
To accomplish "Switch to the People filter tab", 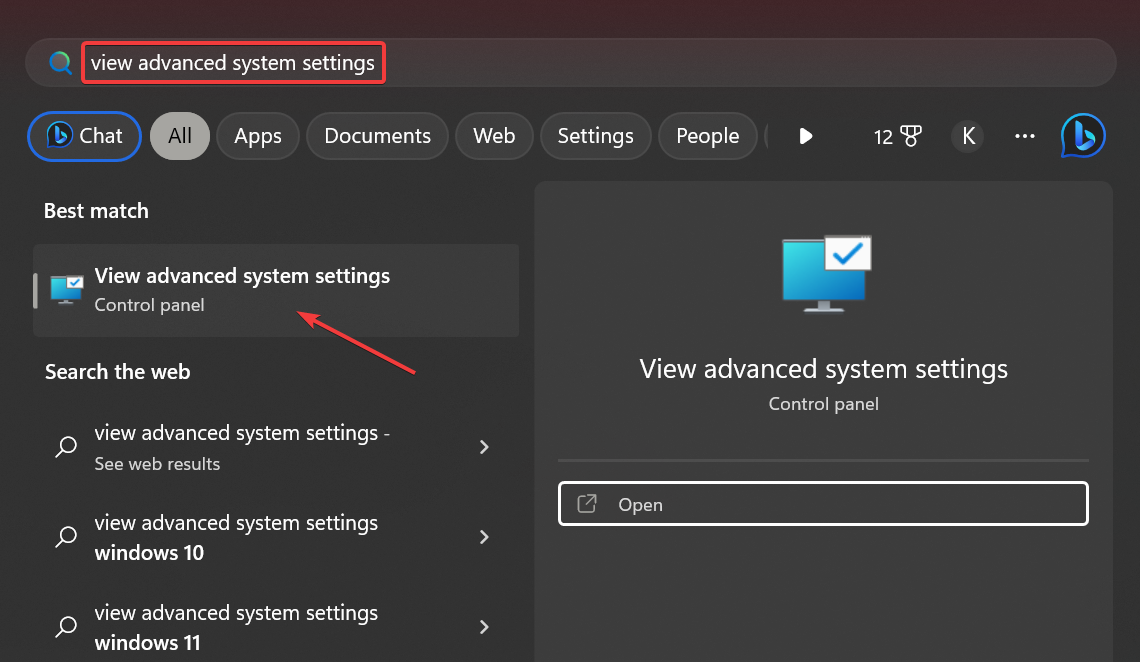I will [x=707, y=136].
